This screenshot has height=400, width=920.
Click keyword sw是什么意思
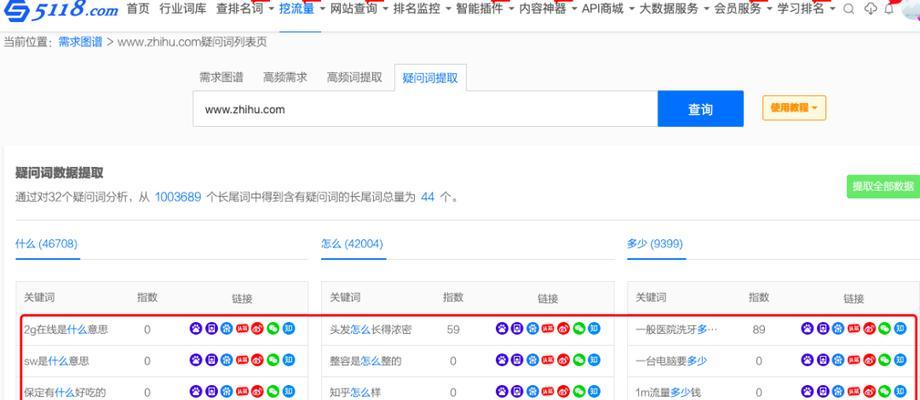tap(56, 361)
